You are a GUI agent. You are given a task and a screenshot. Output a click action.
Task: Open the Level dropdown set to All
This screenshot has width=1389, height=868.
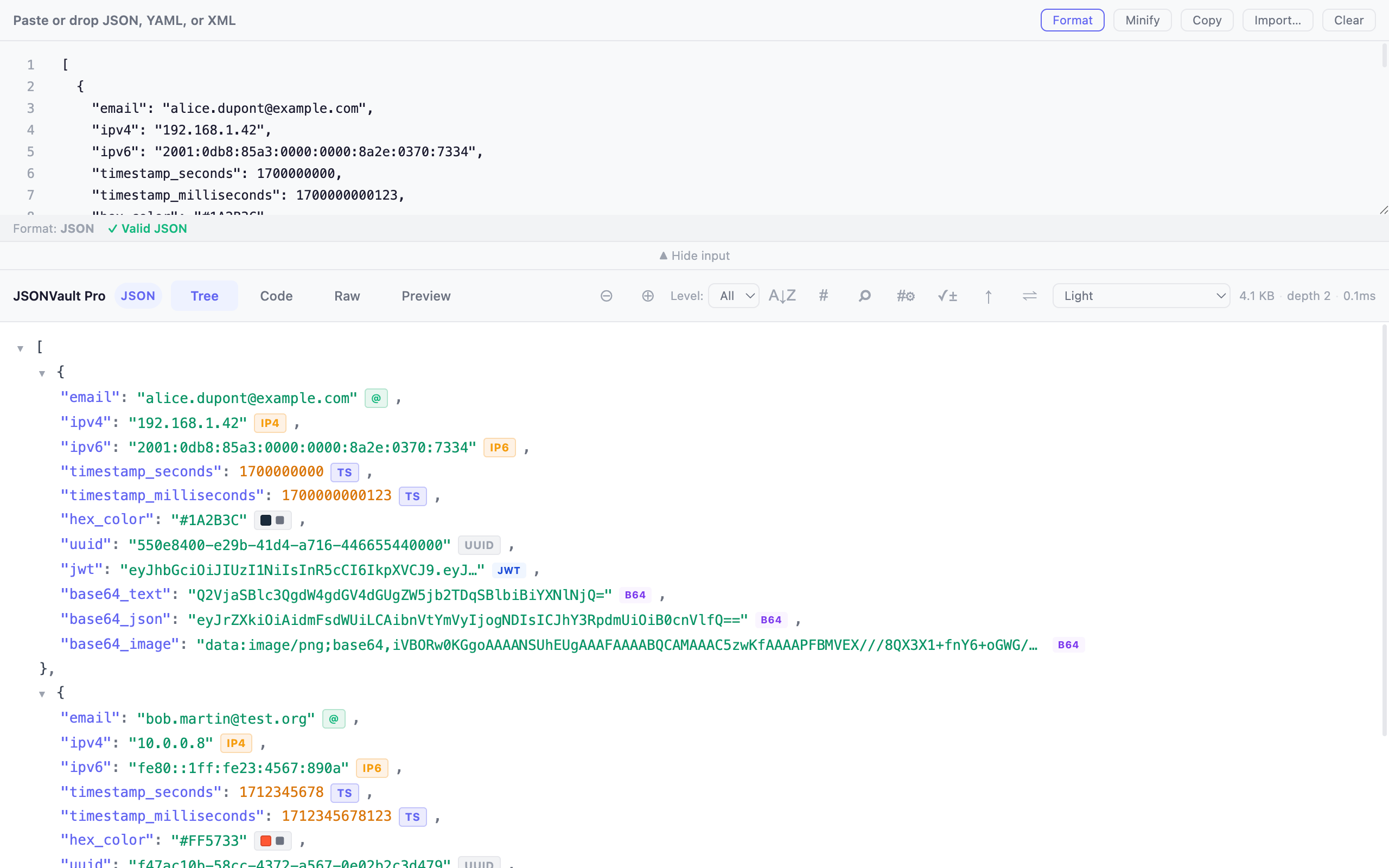coord(734,296)
